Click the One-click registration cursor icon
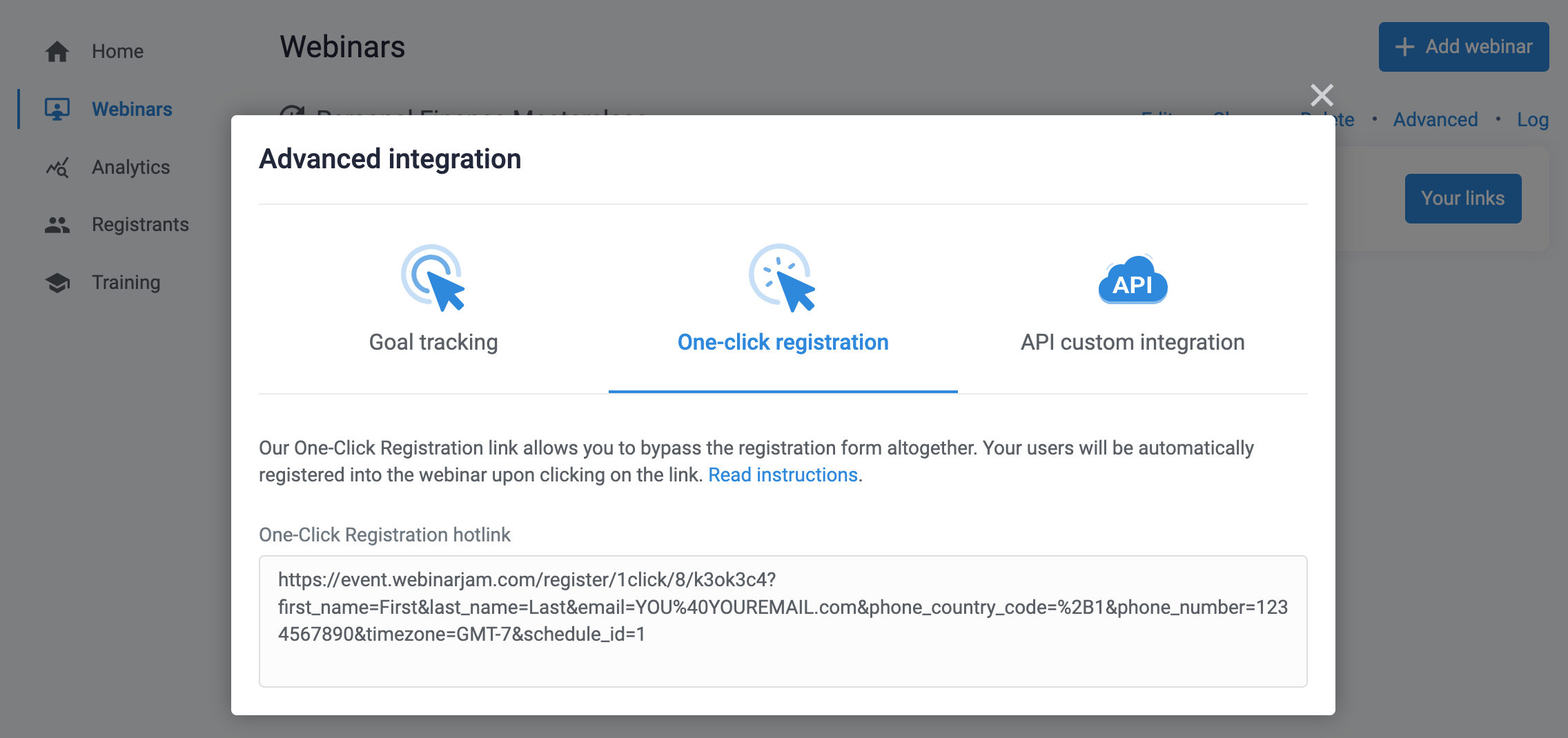This screenshot has width=1568, height=738. point(783,279)
